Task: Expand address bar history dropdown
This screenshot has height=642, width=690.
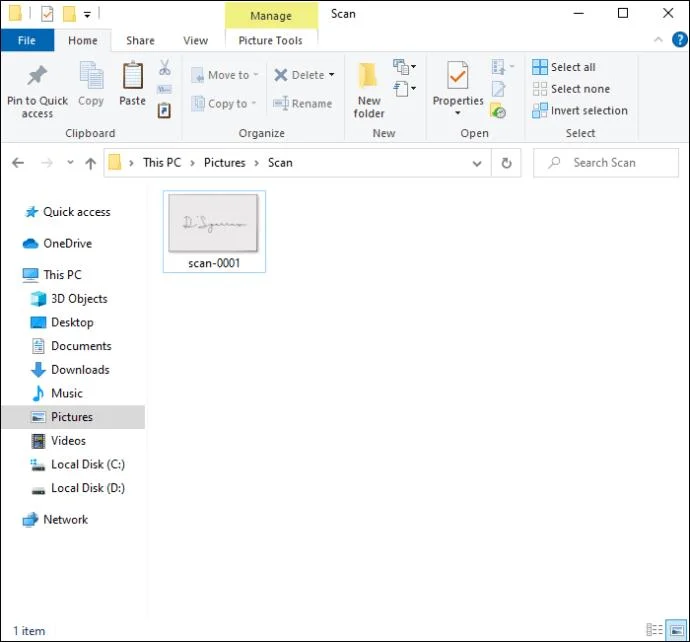Action: pos(477,163)
